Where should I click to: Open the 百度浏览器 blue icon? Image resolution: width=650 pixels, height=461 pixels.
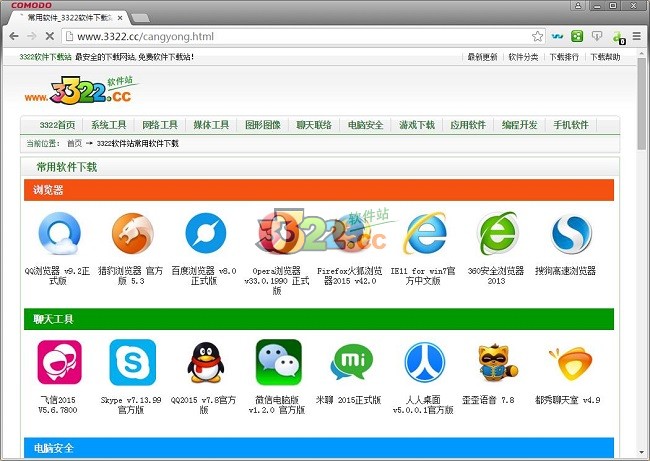coord(206,233)
